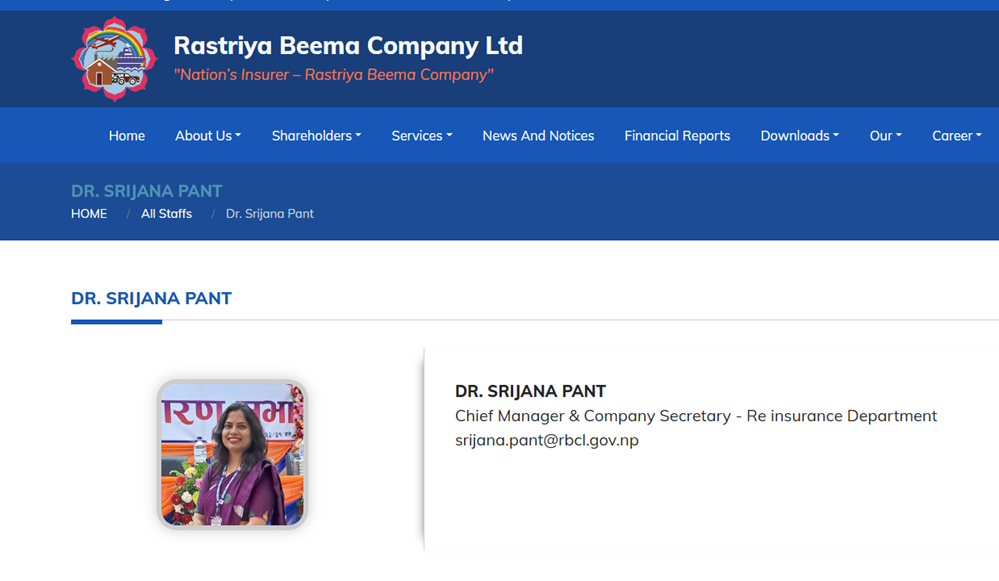Expand the Downloads dropdown

point(800,136)
